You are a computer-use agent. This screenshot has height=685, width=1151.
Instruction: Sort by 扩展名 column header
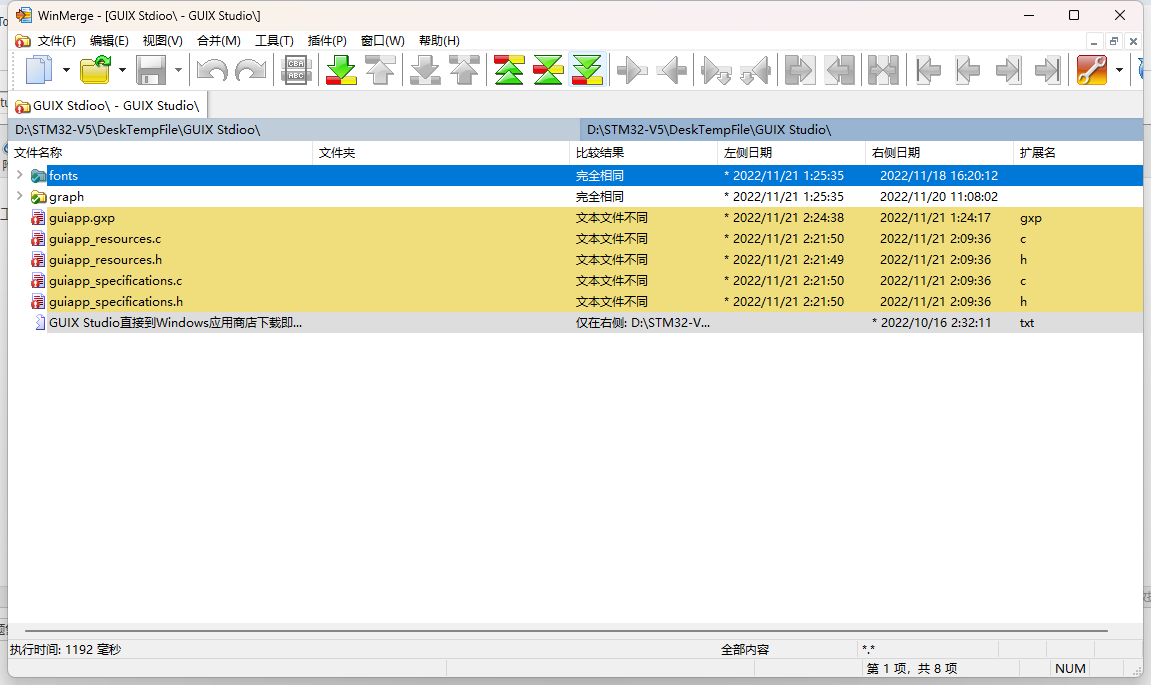pyautogui.click(x=1078, y=153)
